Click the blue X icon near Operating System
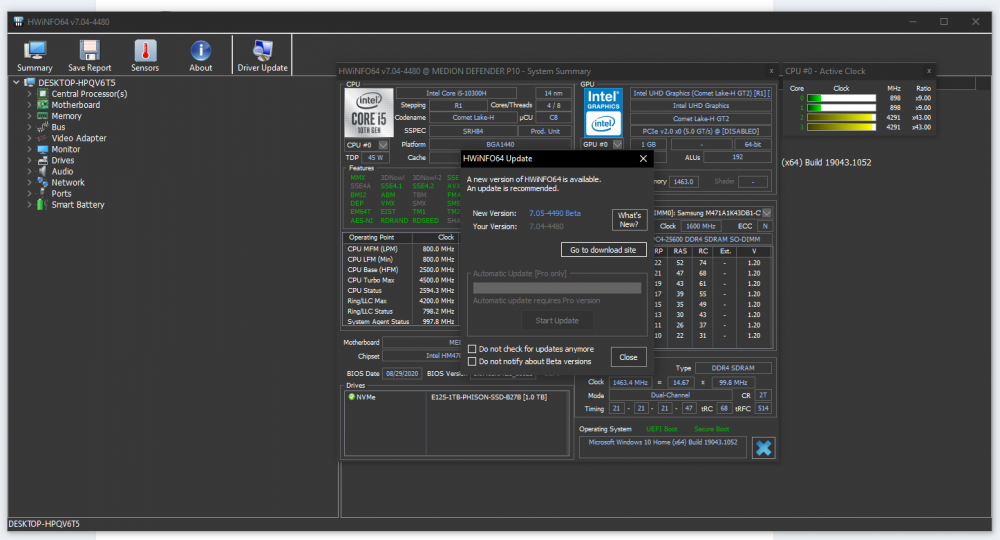 click(763, 447)
